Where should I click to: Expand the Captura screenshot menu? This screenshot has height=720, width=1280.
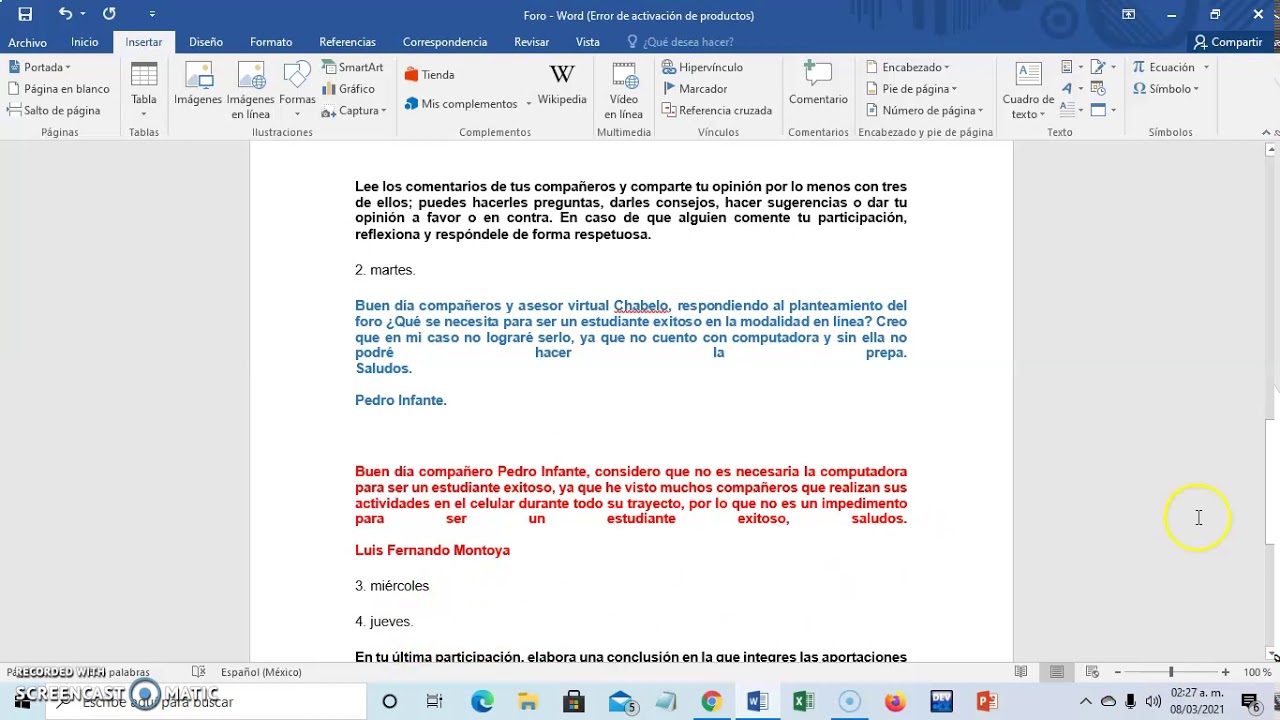(355, 111)
